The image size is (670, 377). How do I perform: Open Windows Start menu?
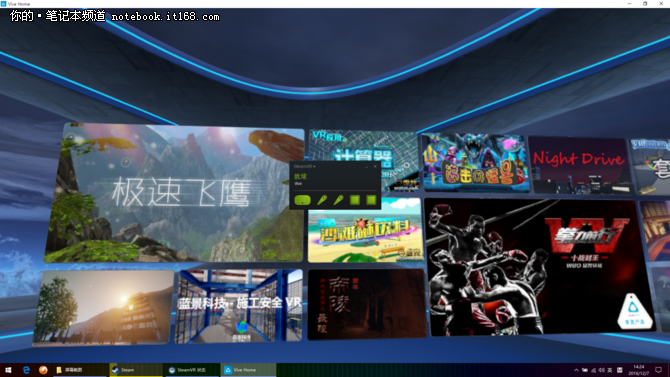(x=8, y=370)
